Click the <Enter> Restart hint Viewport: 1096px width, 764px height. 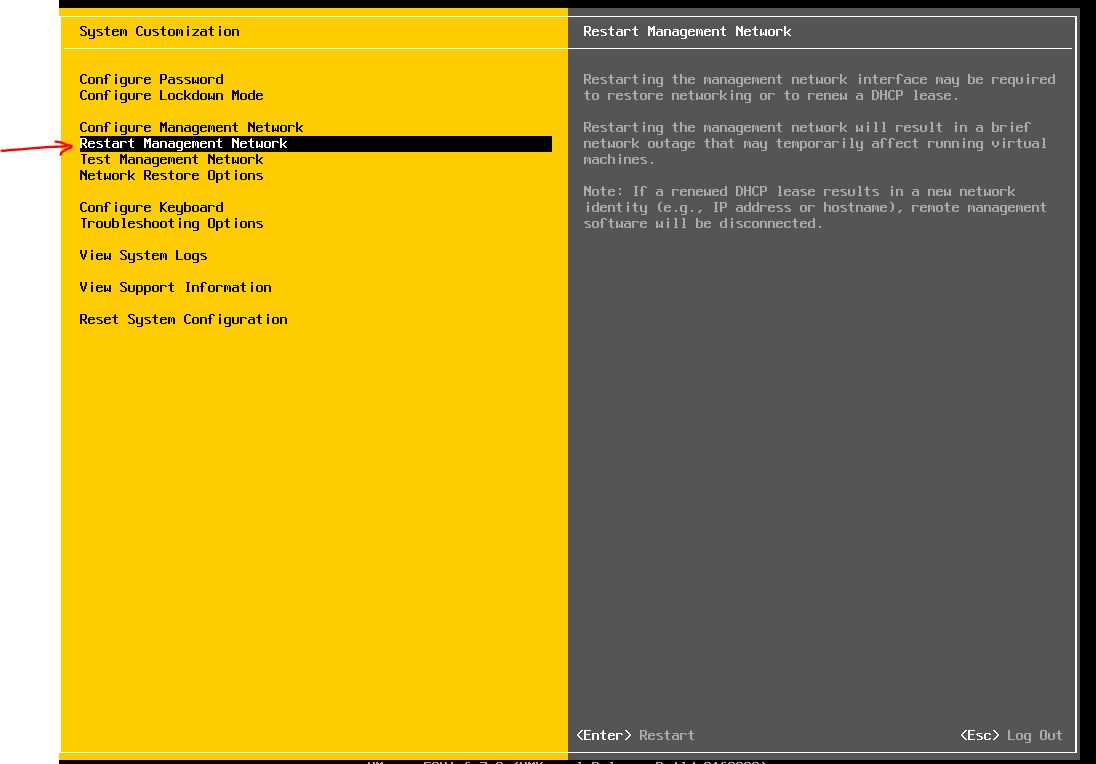[635, 735]
